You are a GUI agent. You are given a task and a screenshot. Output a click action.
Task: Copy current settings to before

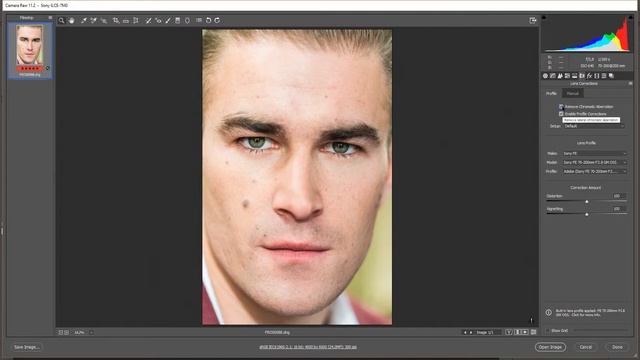coord(525,332)
